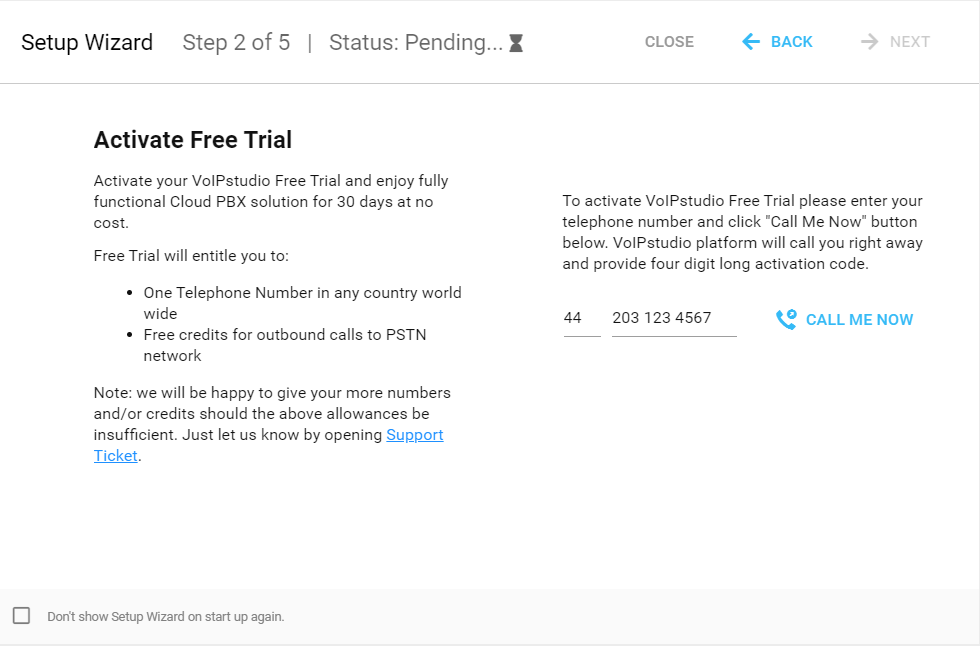The image size is (980, 646).
Task: Click the Setup Wizard title in the header
Action: click(87, 42)
